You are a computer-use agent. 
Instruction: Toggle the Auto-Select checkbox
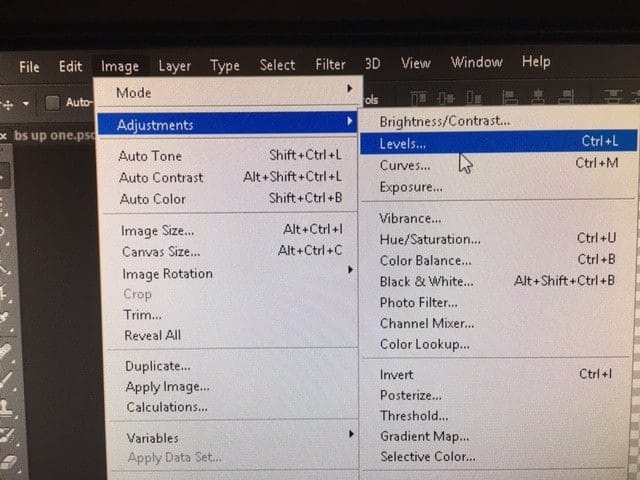pos(53,102)
